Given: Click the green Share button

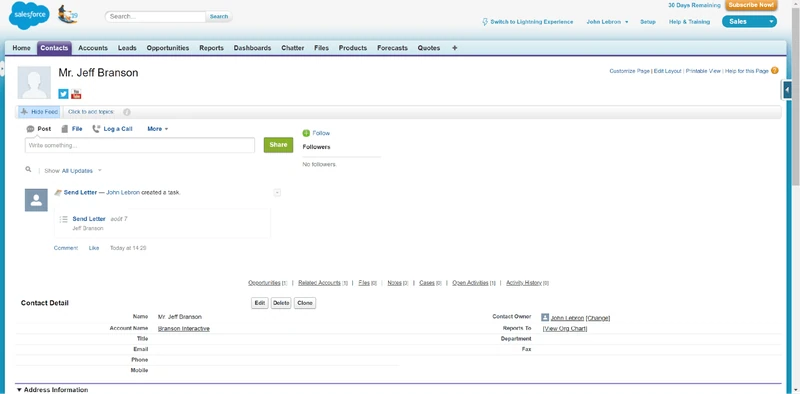Looking at the screenshot, I should (278, 145).
